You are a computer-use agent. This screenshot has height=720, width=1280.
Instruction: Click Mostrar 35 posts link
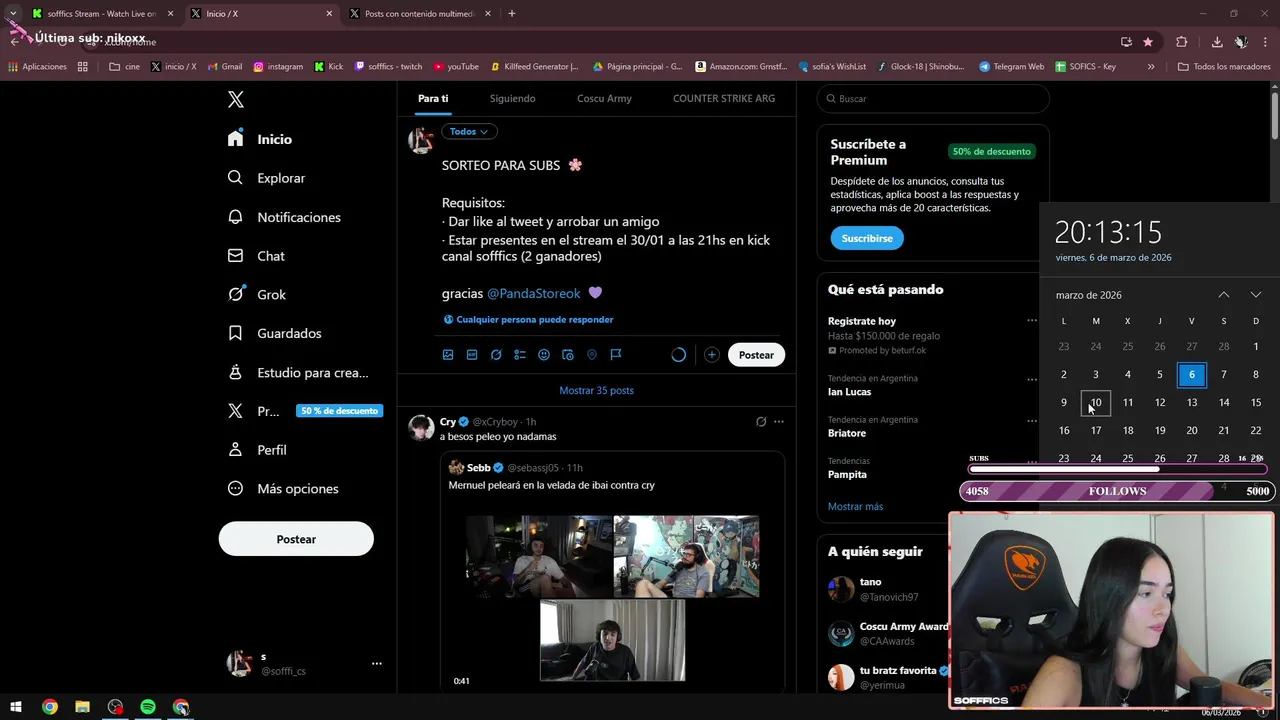point(596,390)
